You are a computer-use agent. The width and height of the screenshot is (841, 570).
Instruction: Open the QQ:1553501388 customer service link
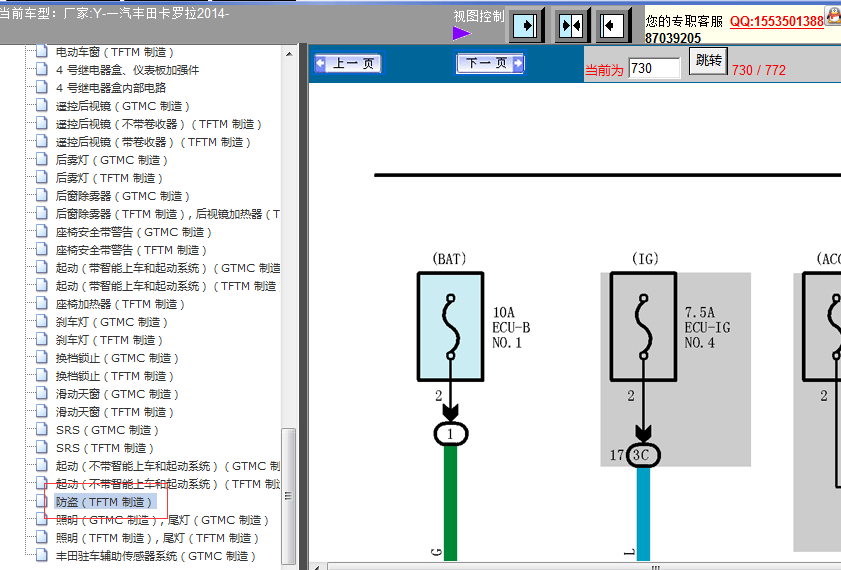776,21
